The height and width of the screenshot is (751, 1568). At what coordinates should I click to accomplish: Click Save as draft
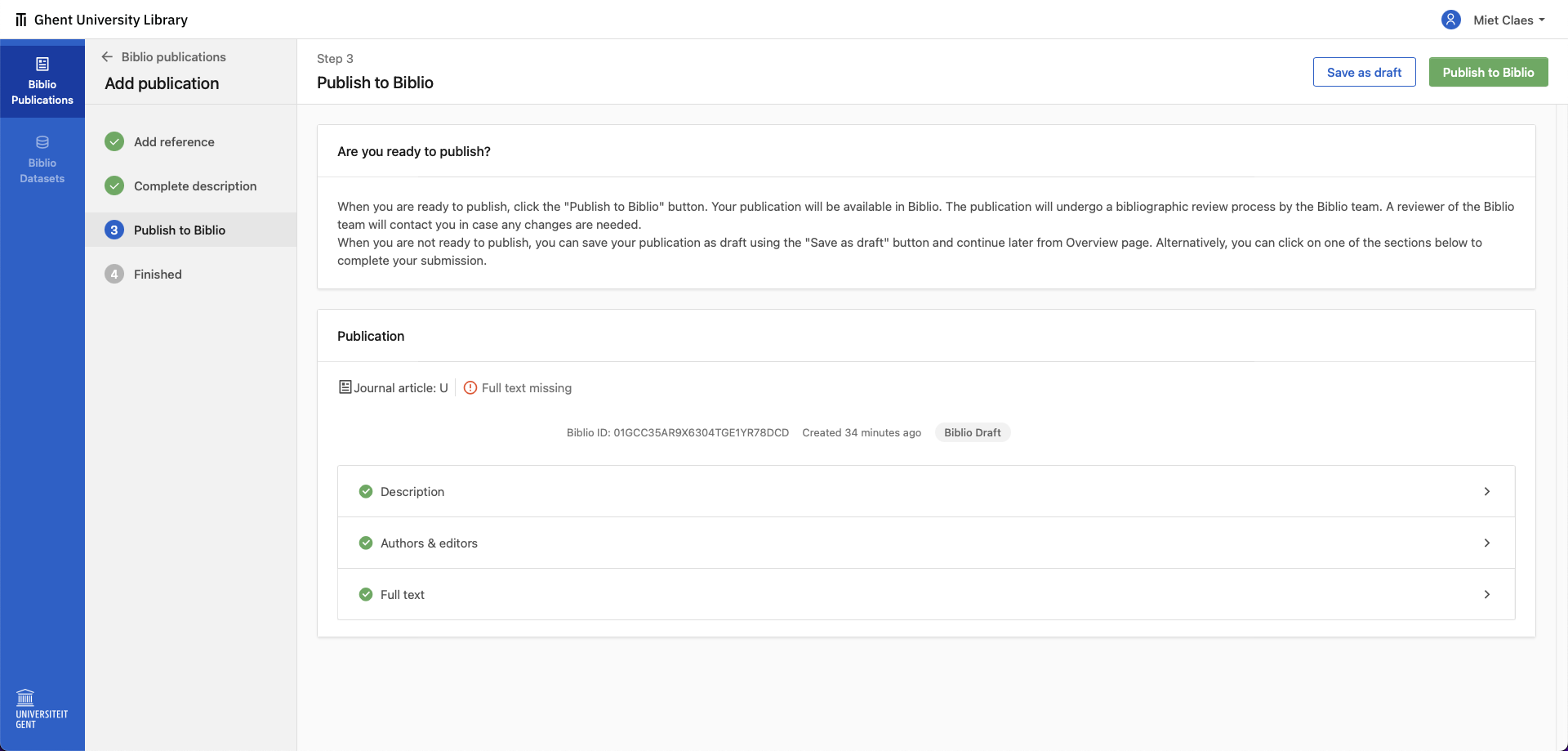(x=1364, y=72)
